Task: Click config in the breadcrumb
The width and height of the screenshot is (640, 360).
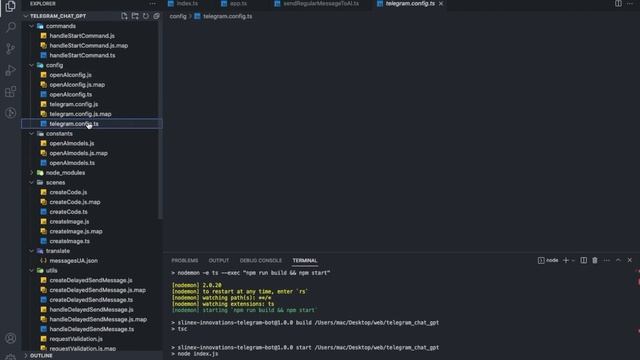Action: (x=178, y=16)
